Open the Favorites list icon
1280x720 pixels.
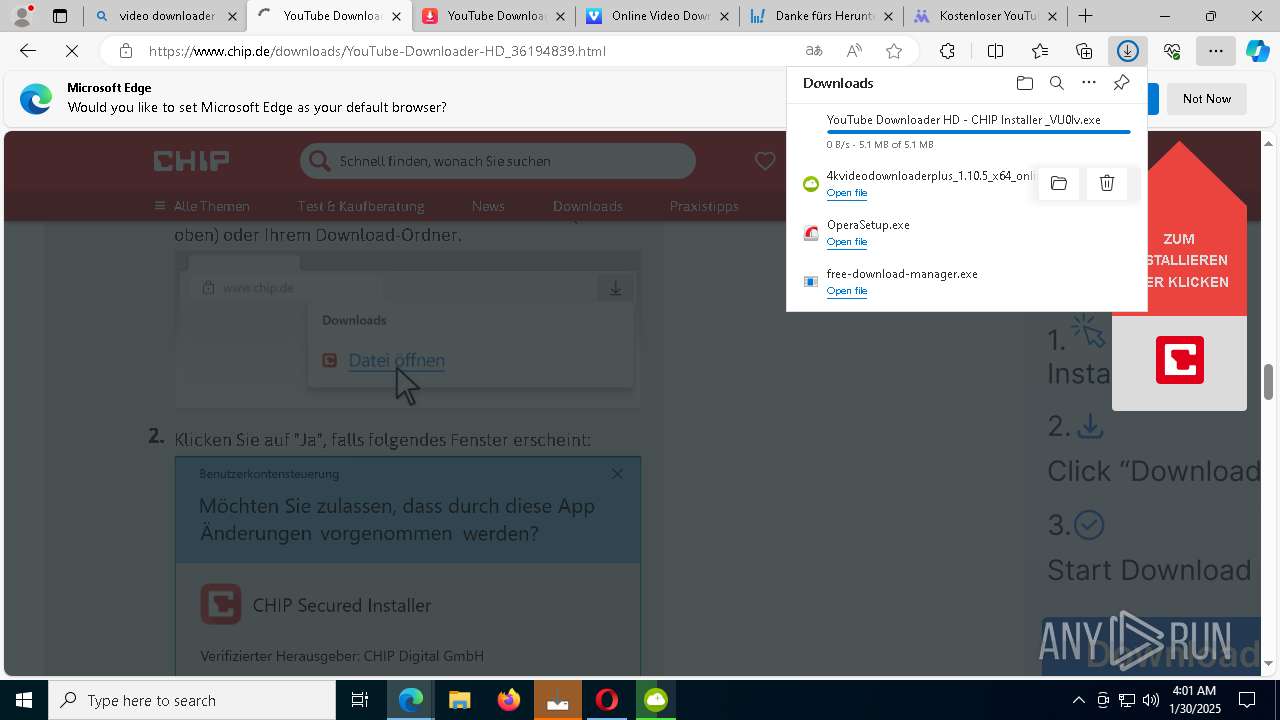tap(1040, 51)
